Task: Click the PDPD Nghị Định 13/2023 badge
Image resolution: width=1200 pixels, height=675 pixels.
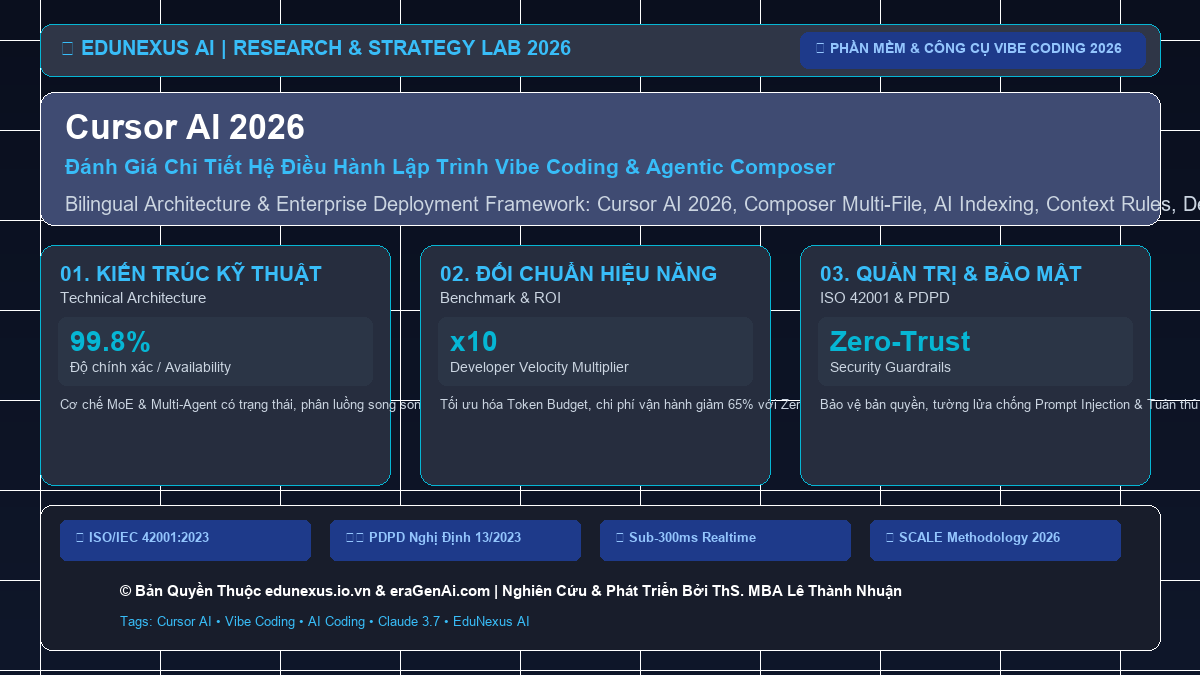Action: tap(455, 540)
